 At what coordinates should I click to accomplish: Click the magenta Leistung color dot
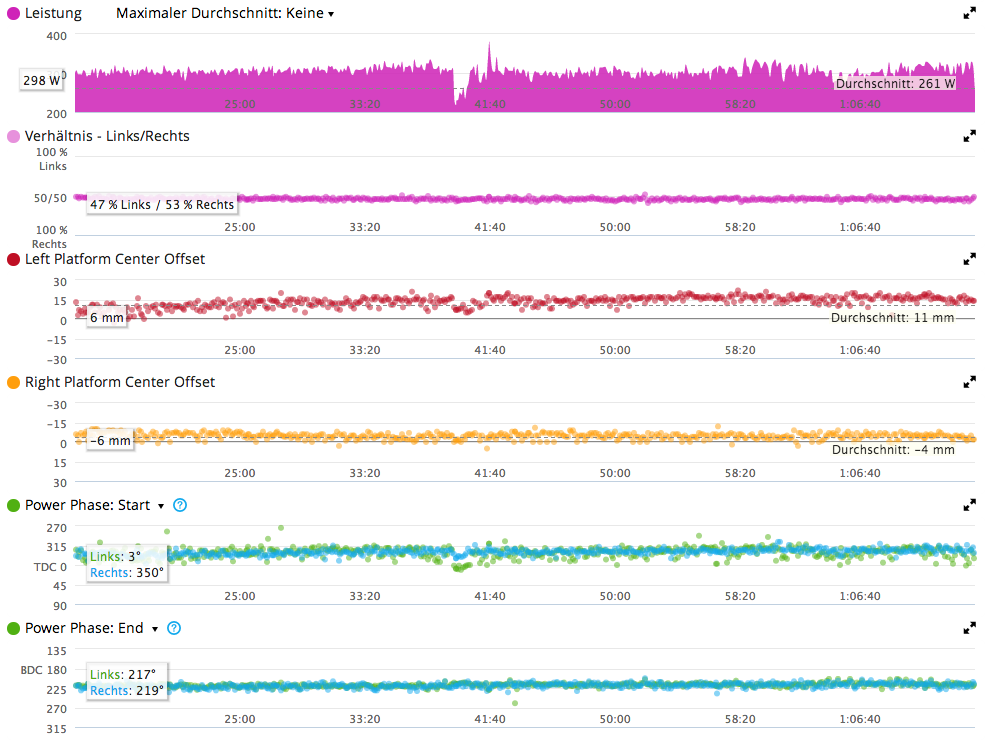pos(14,14)
